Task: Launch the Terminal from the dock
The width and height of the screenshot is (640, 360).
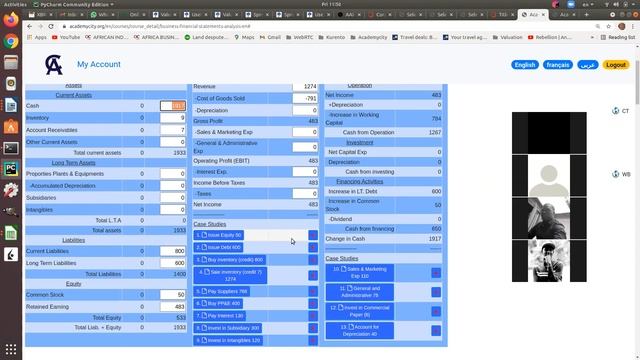Action: 11,148
